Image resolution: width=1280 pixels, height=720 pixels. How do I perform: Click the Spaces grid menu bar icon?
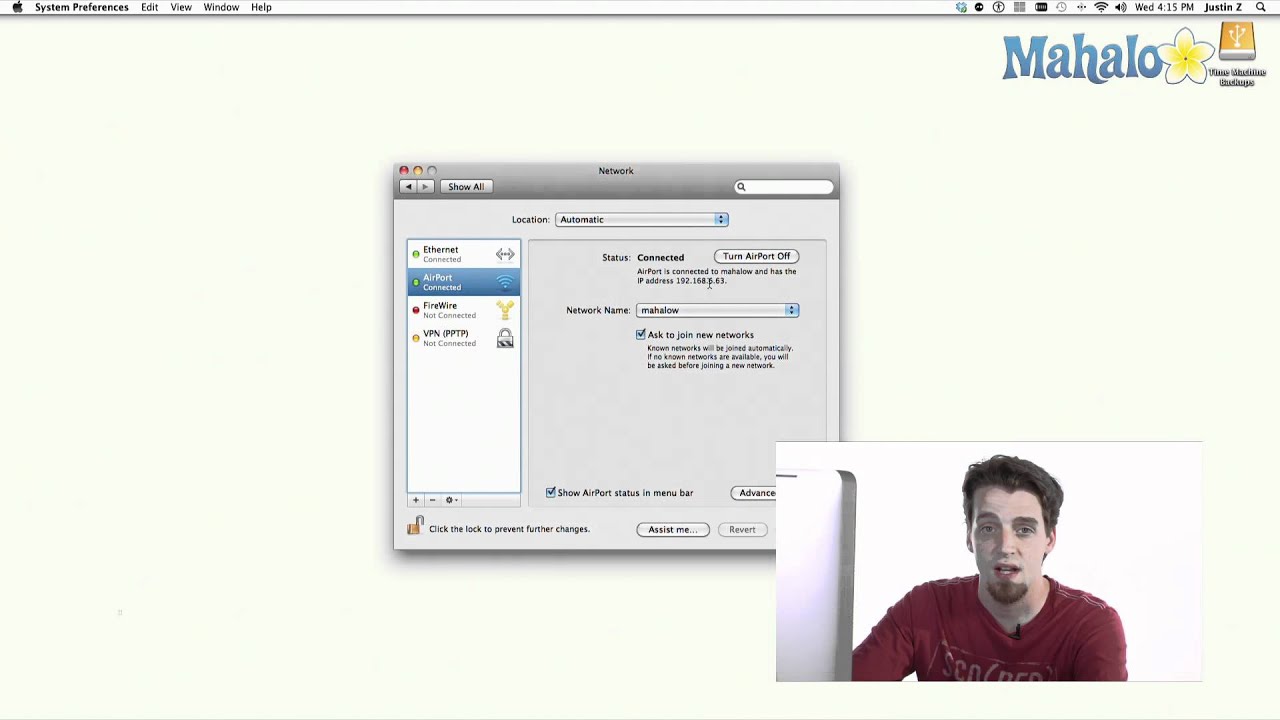(x=1019, y=7)
